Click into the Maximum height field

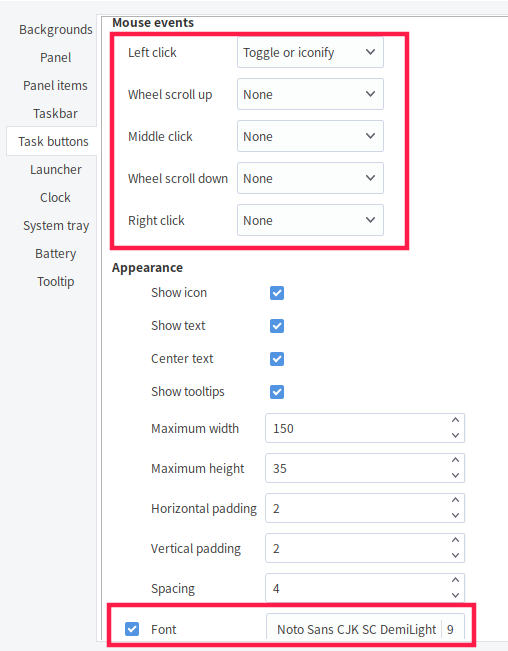(357, 468)
